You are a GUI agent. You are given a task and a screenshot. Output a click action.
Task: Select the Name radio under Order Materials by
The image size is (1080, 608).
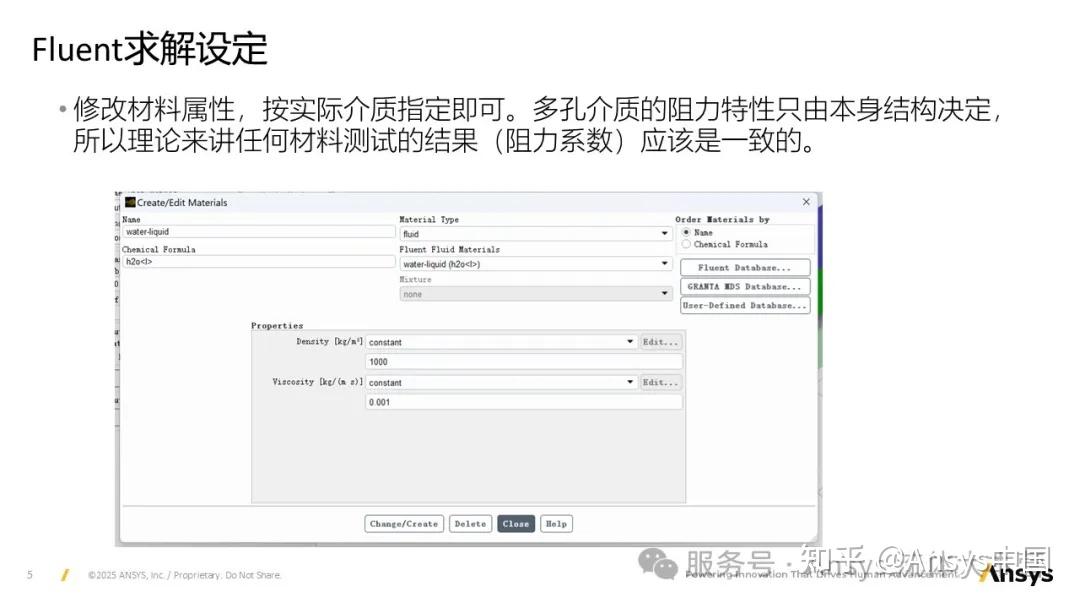[x=686, y=232]
